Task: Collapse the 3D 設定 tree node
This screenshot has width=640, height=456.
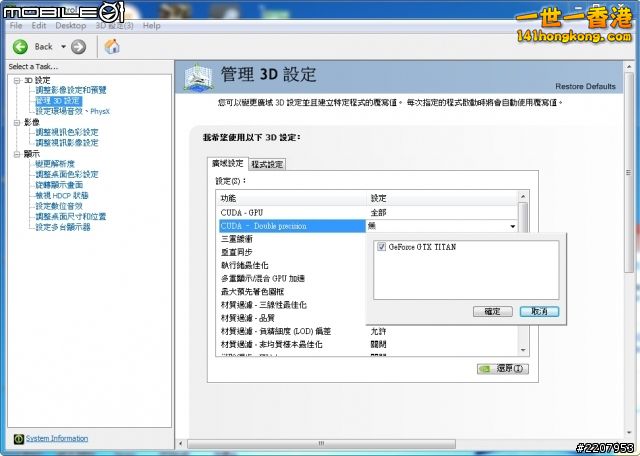Action: [16, 80]
